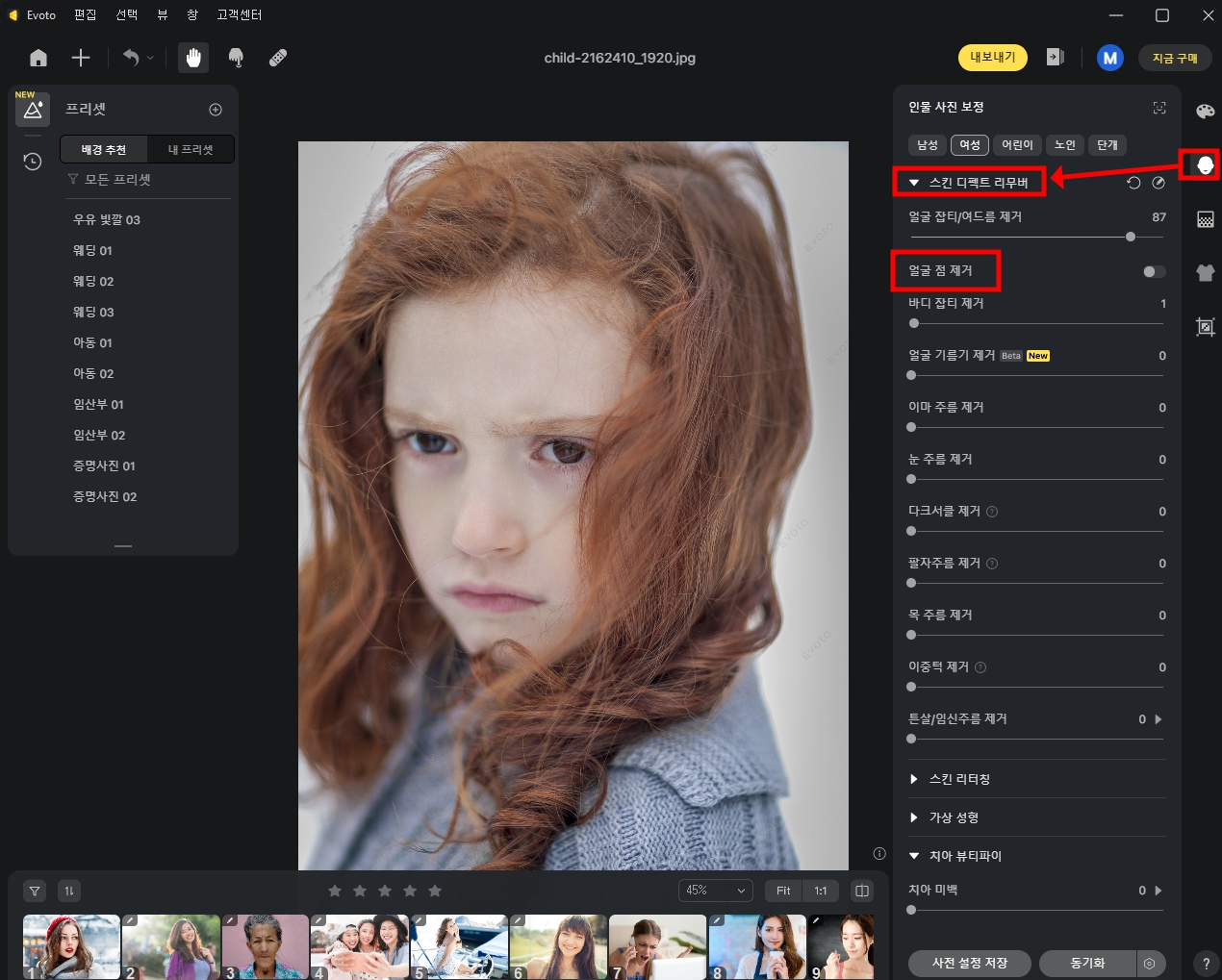Screen dimensions: 1222x980
Task: Click the Fit zoom button
Action: (x=783, y=891)
